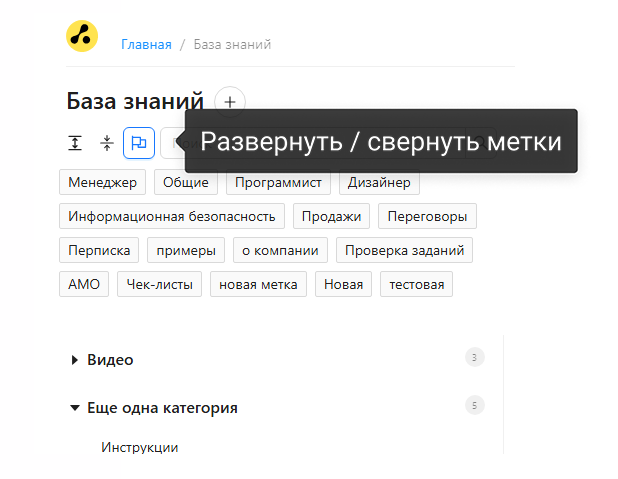Click the Еще одна категория count badge
This screenshot has width=618, height=479.
click(475, 405)
